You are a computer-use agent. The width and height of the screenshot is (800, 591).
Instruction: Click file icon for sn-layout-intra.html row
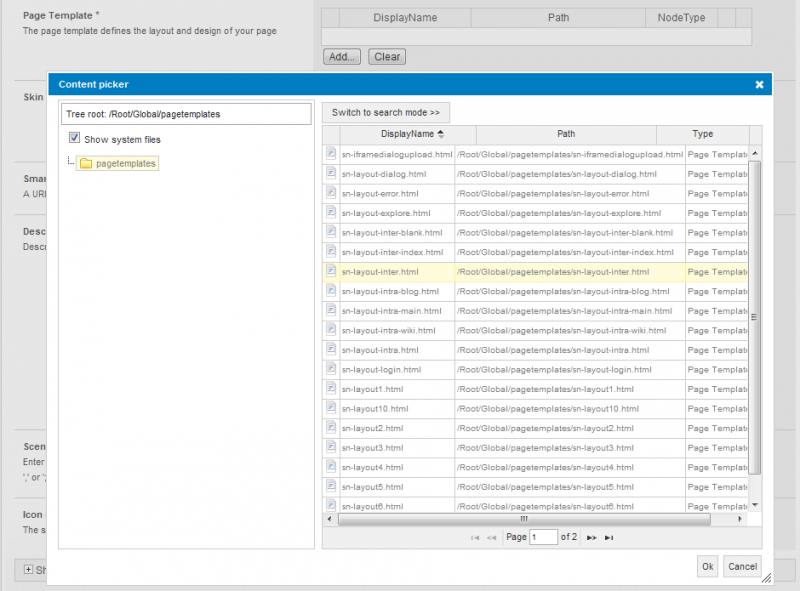pos(331,349)
